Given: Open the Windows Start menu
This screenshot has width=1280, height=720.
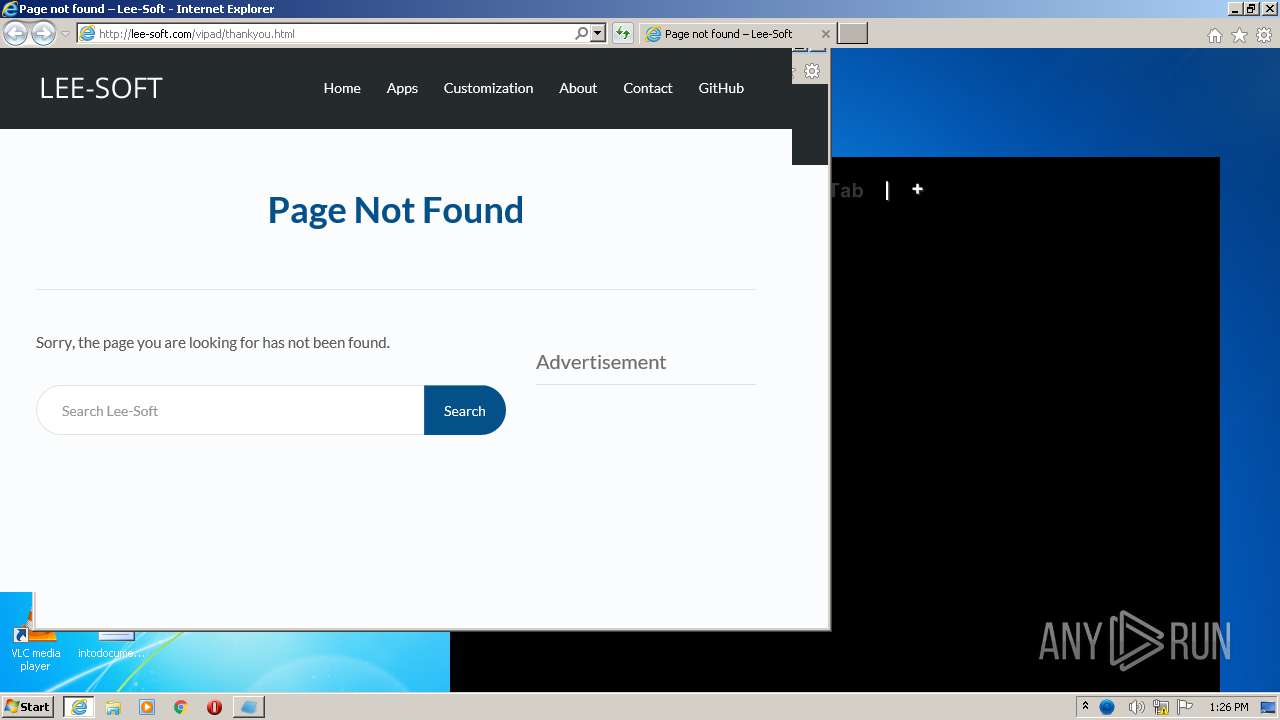Looking at the screenshot, I should click(28, 707).
